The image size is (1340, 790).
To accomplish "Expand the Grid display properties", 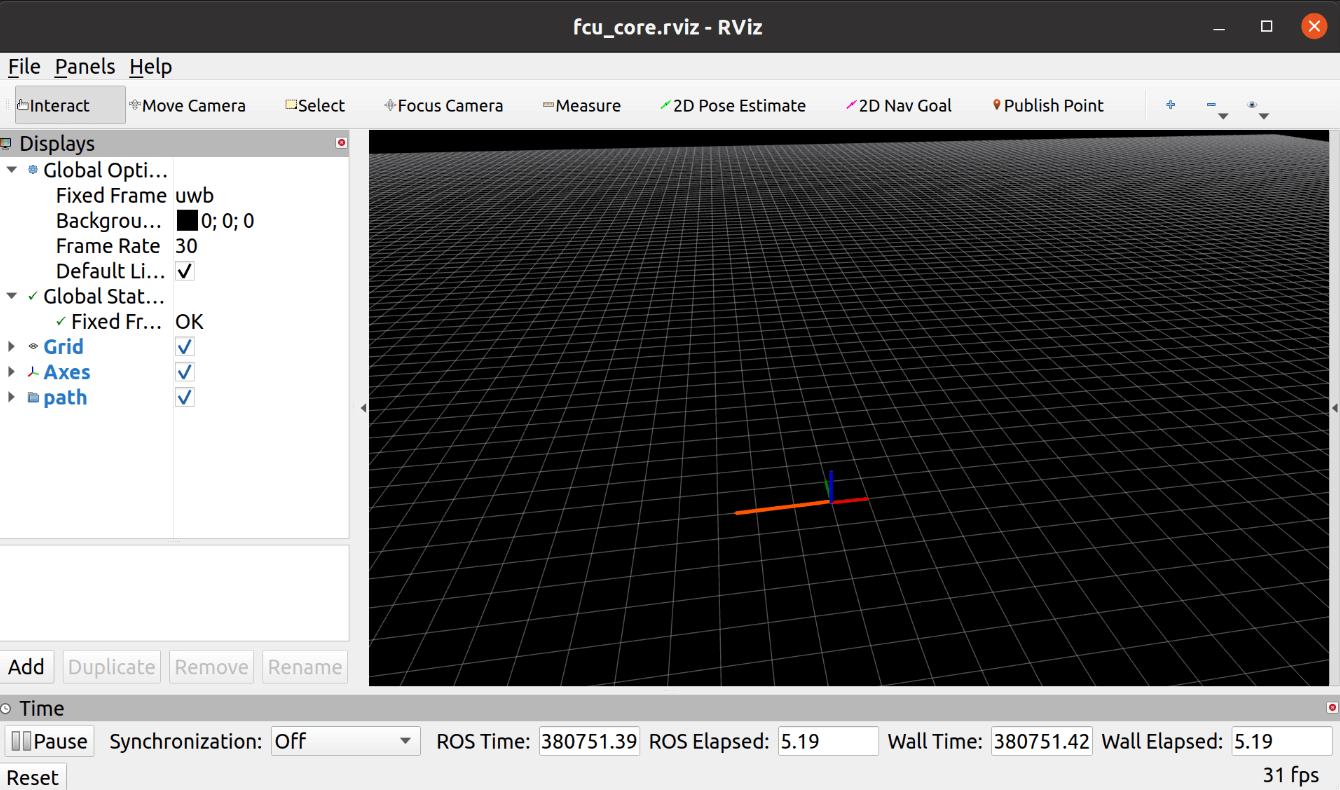I will click(x=12, y=347).
